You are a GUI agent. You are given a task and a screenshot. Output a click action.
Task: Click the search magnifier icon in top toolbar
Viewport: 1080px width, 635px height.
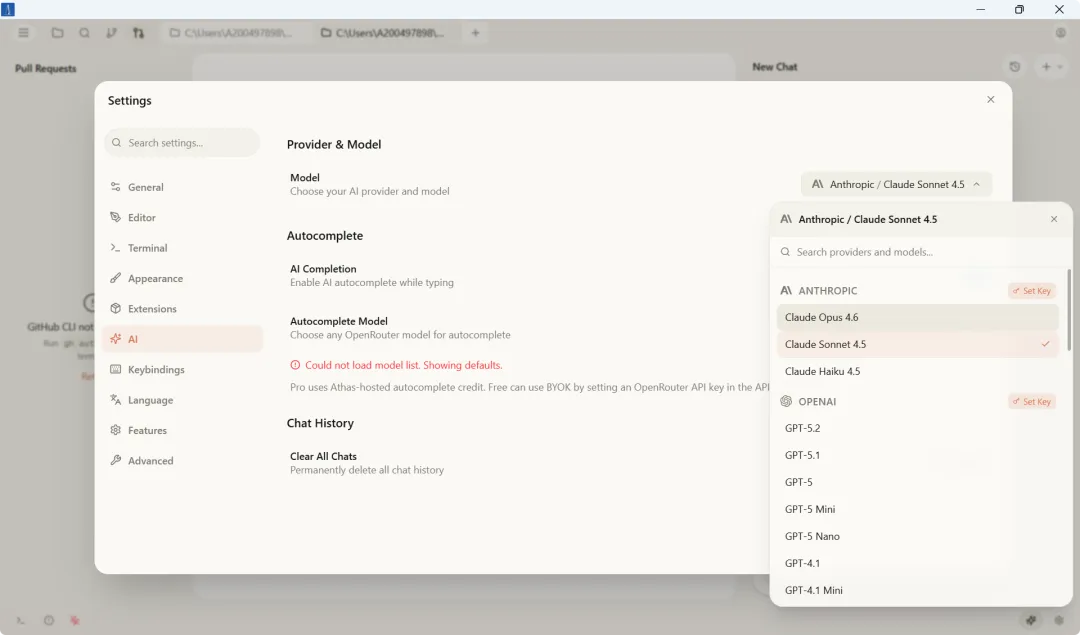pos(84,32)
